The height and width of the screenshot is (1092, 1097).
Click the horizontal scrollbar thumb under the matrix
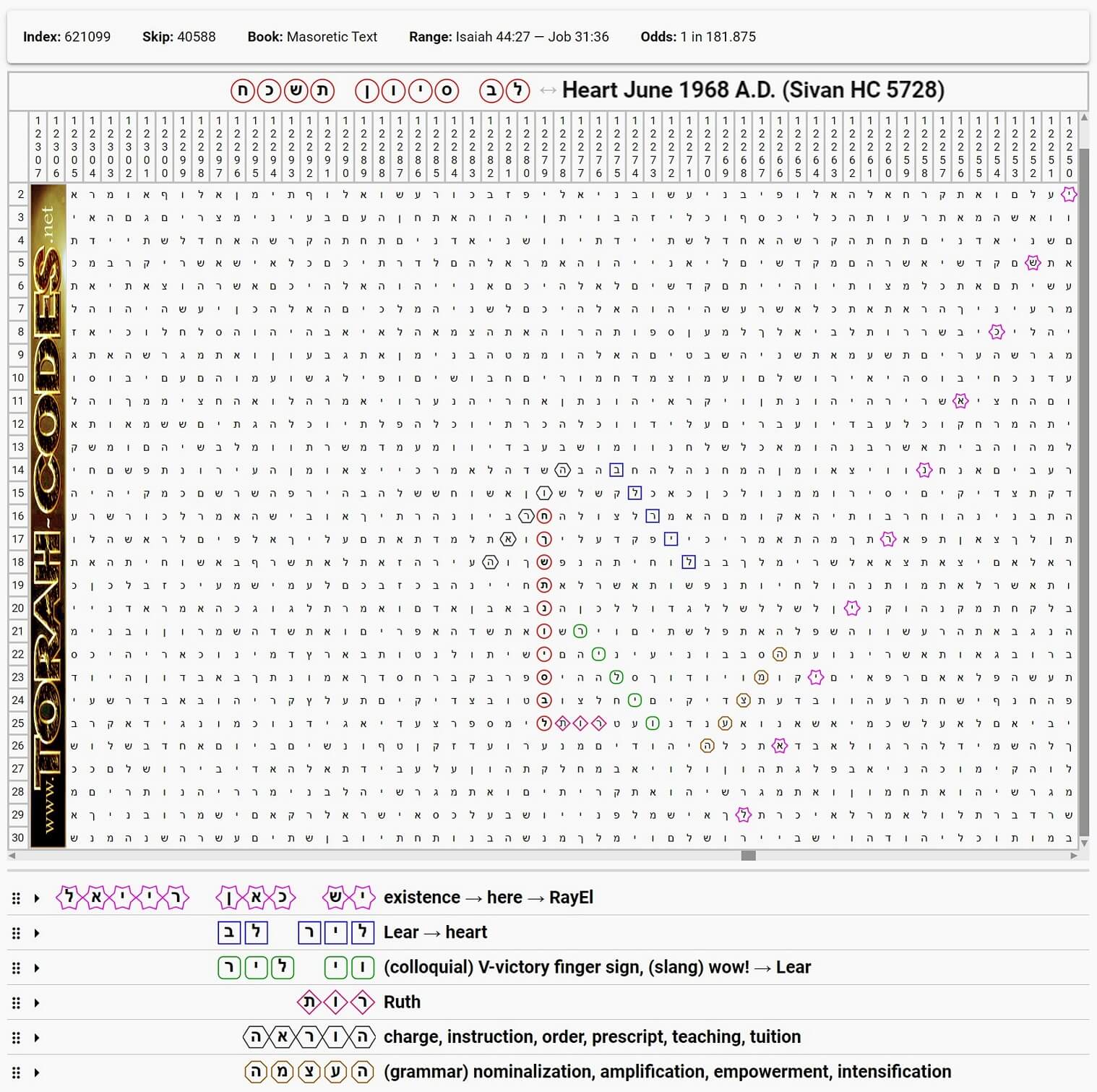[x=749, y=856]
